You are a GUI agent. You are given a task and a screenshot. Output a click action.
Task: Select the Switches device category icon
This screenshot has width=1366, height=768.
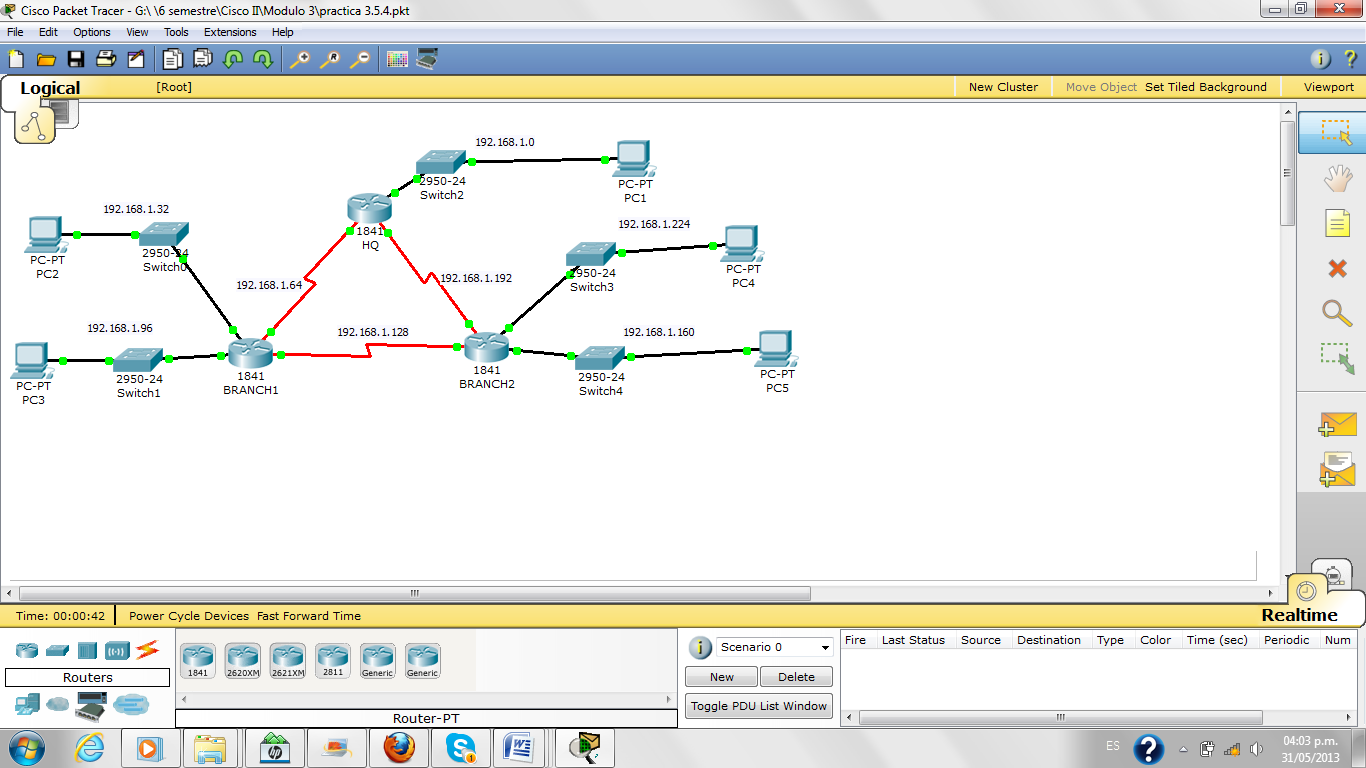coord(57,650)
